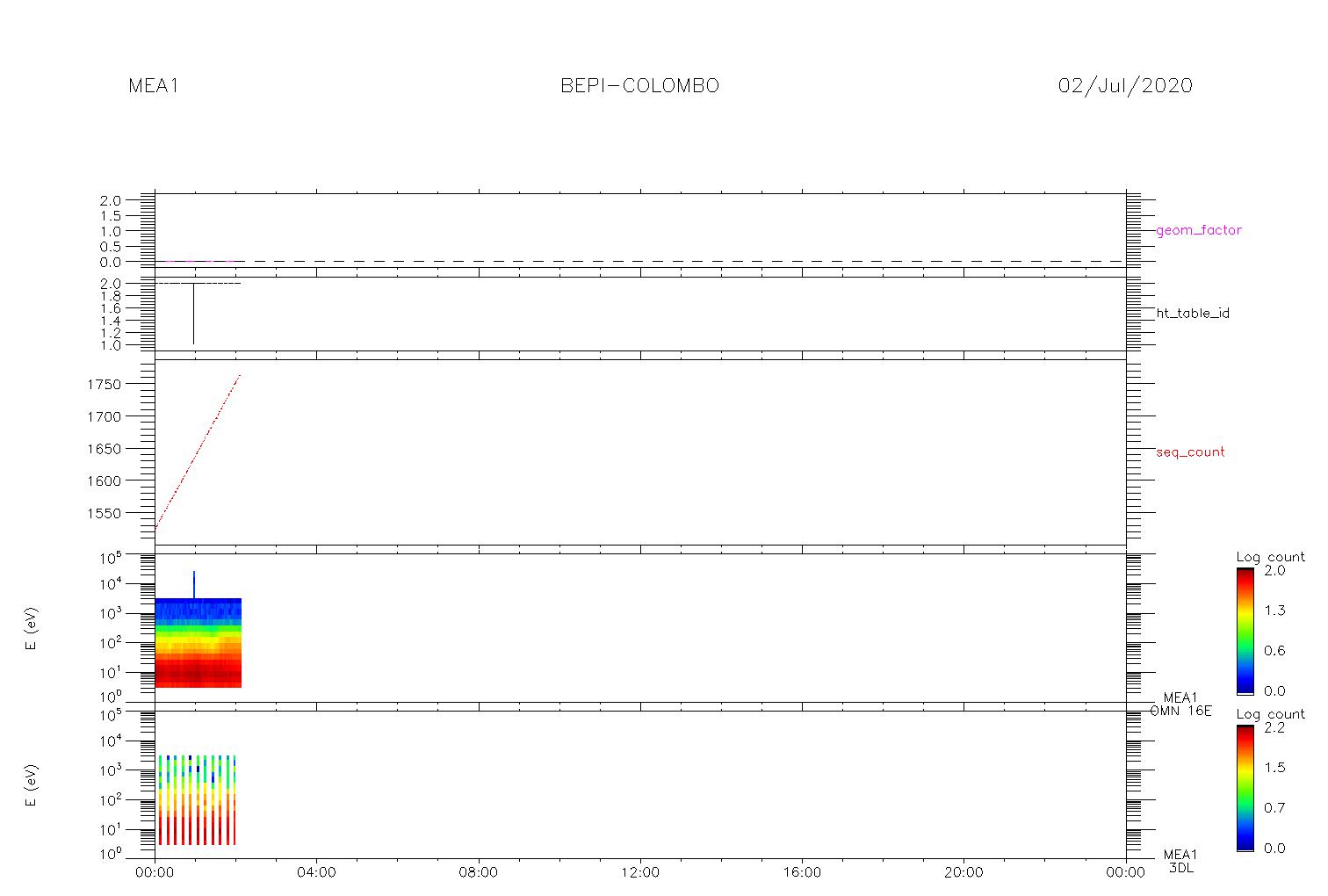Click the lower Log count color bar
1328x896 pixels.
[x=1245, y=788]
